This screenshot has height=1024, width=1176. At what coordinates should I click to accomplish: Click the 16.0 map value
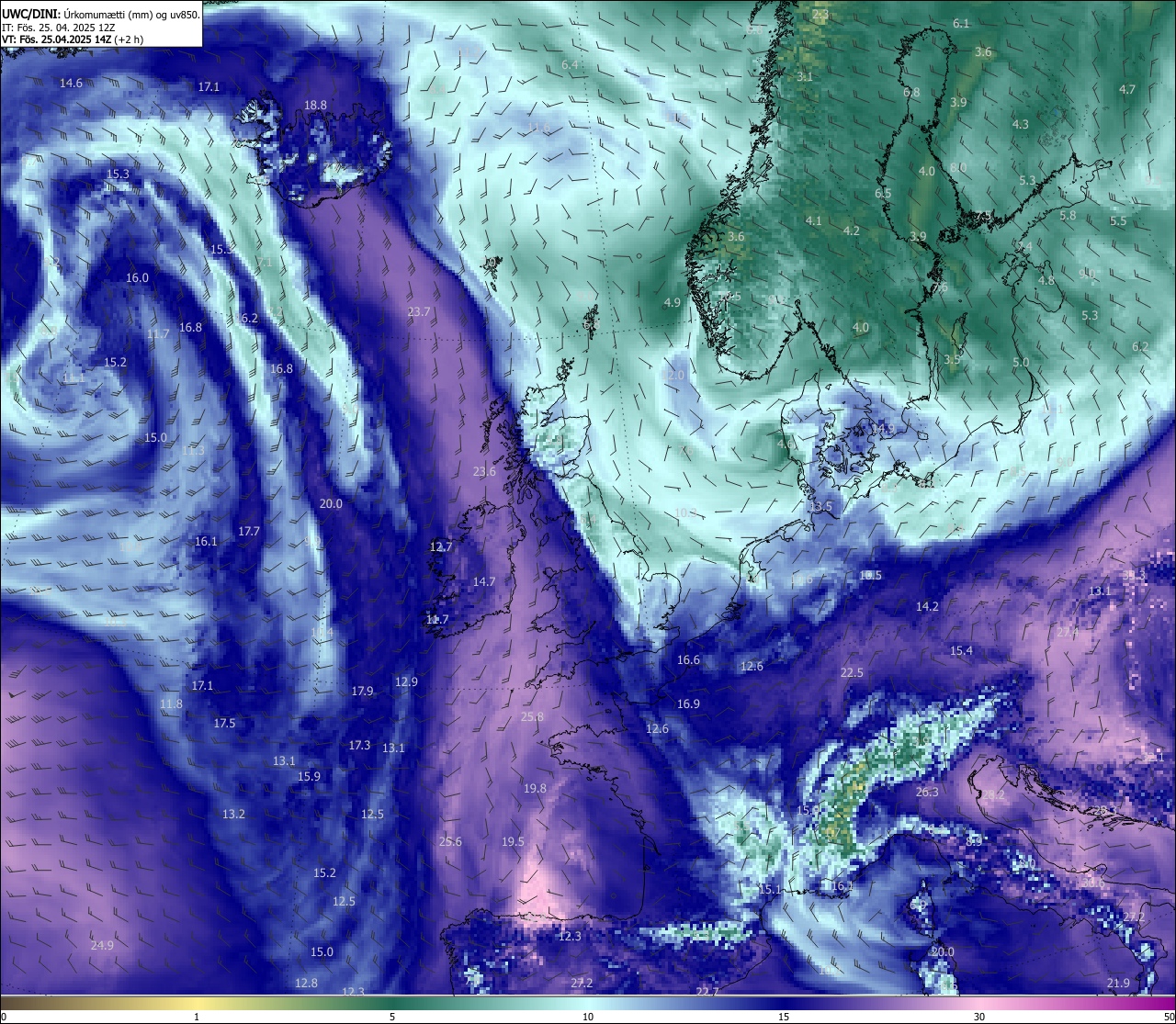tap(137, 277)
